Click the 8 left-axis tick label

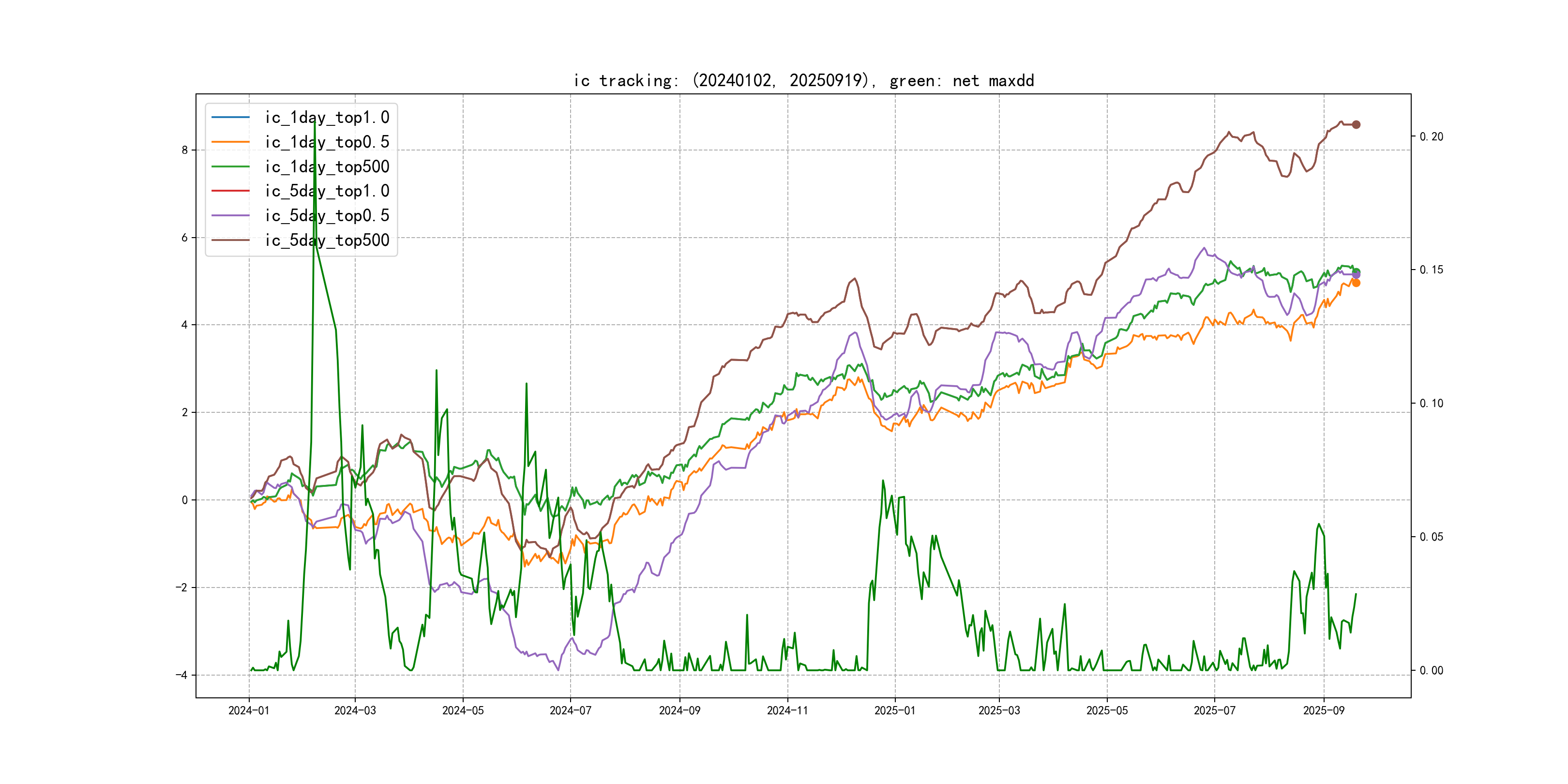[x=184, y=151]
